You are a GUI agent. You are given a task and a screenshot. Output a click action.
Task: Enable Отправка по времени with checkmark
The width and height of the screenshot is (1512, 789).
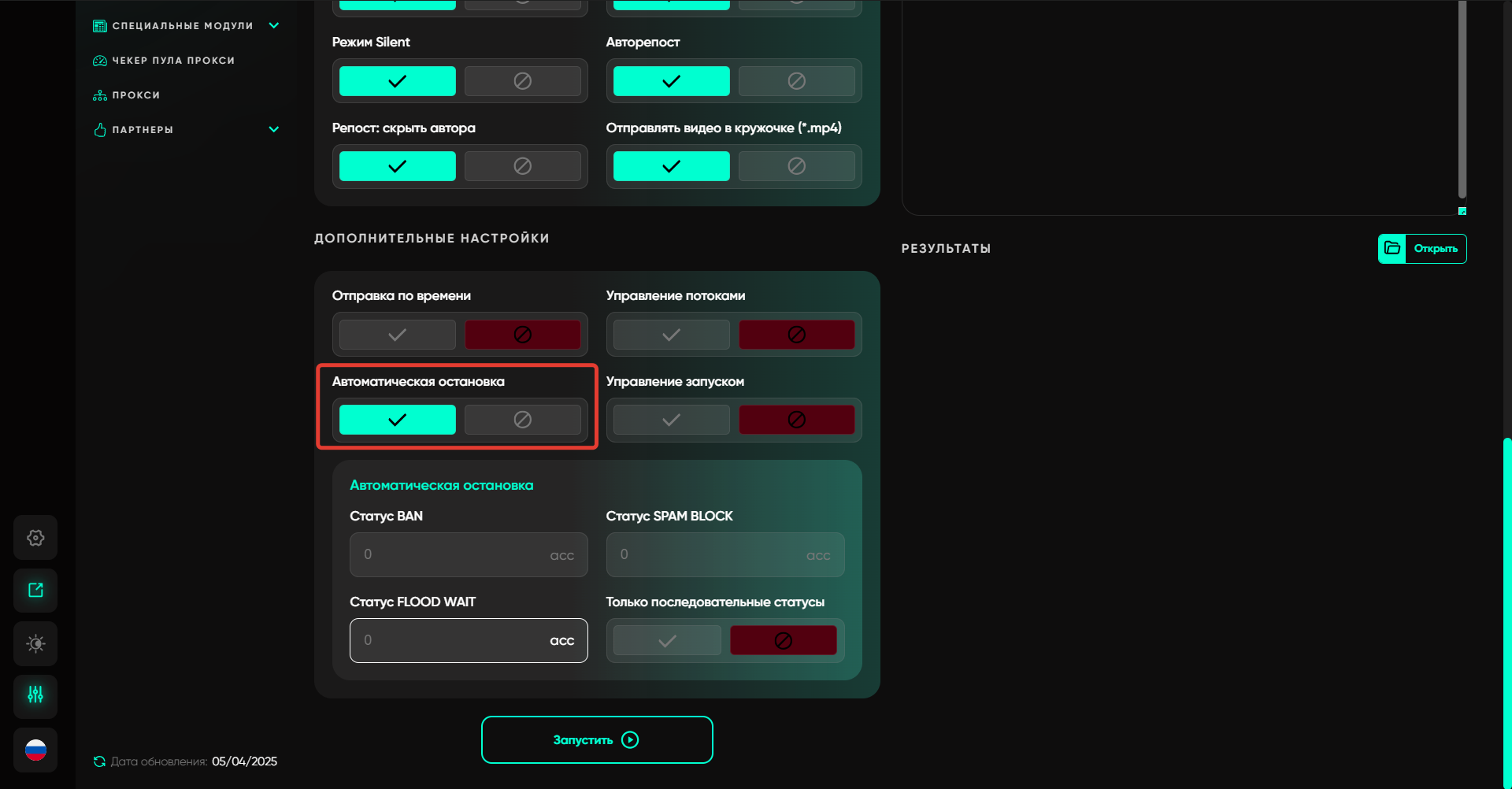point(398,335)
